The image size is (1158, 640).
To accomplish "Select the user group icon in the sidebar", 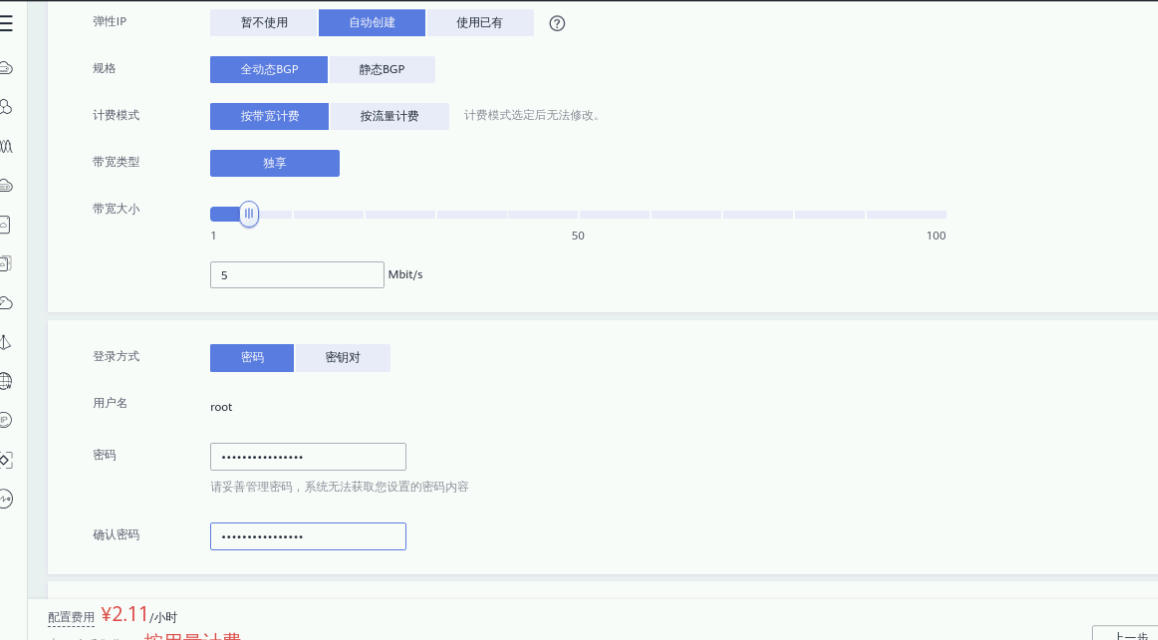I will click(x=8, y=107).
